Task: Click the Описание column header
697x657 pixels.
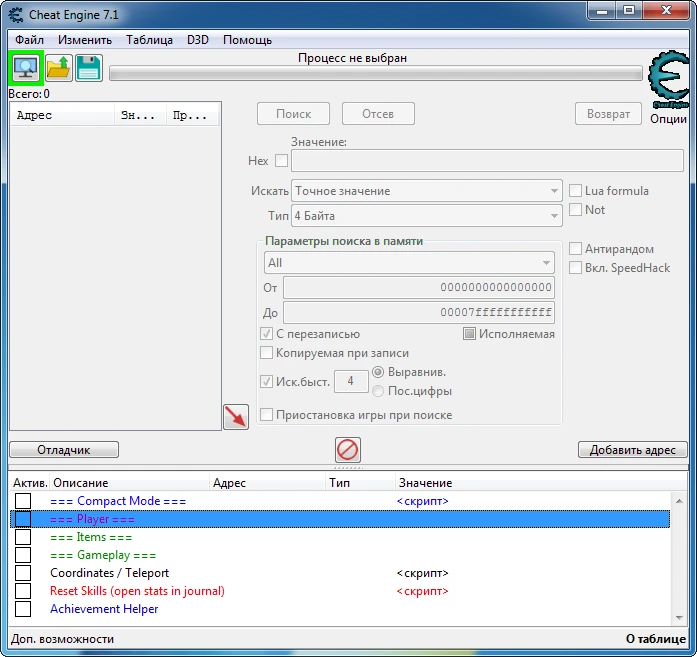Action: [x=129, y=483]
